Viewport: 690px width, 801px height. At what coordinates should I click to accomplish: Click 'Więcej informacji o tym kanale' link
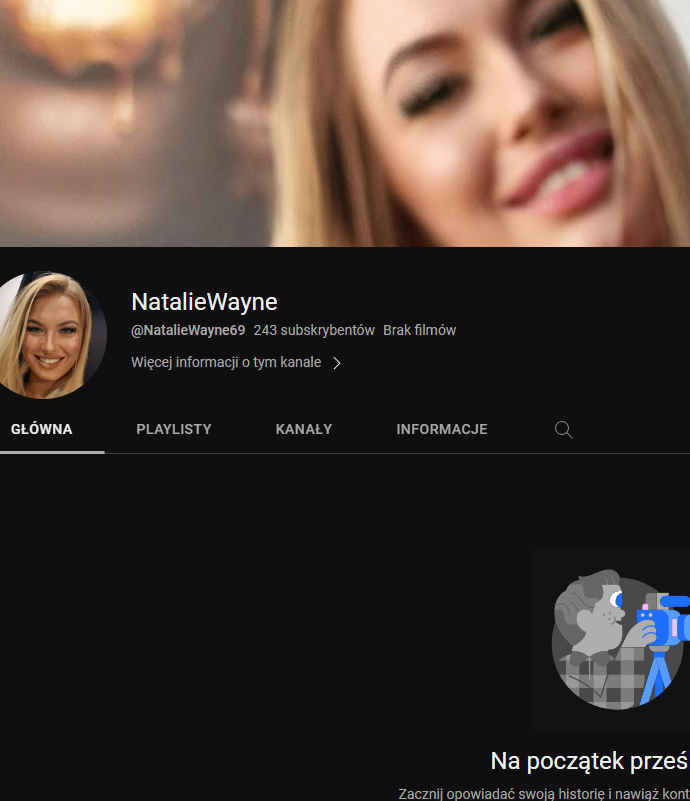(x=226, y=362)
